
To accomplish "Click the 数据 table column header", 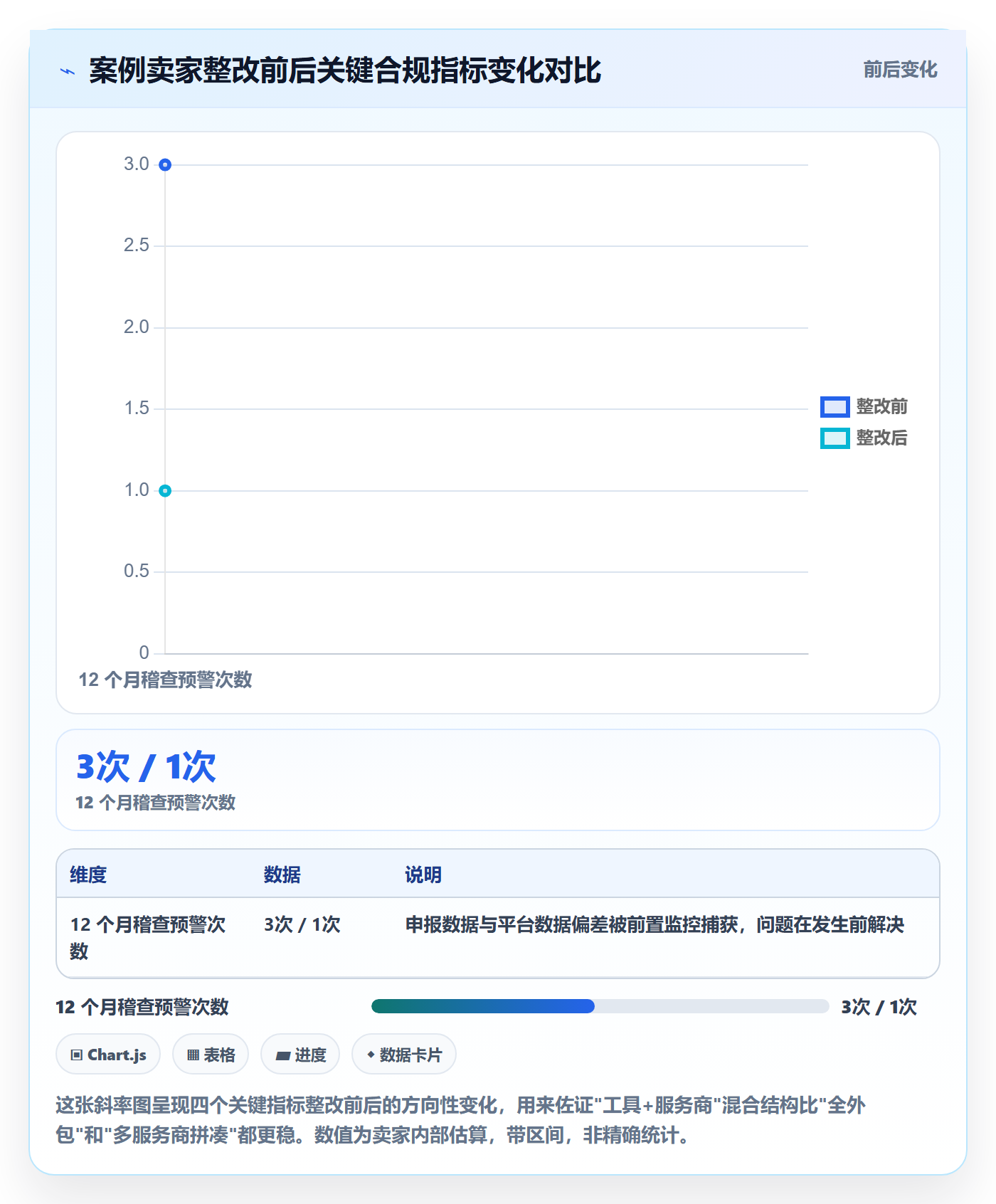I will point(282,875).
